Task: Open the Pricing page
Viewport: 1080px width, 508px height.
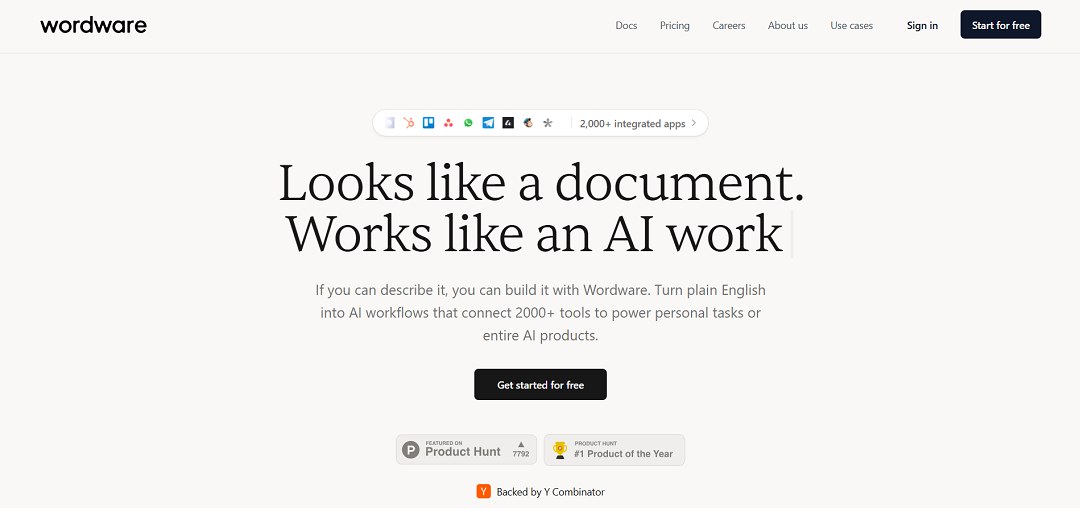Action: tap(674, 25)
